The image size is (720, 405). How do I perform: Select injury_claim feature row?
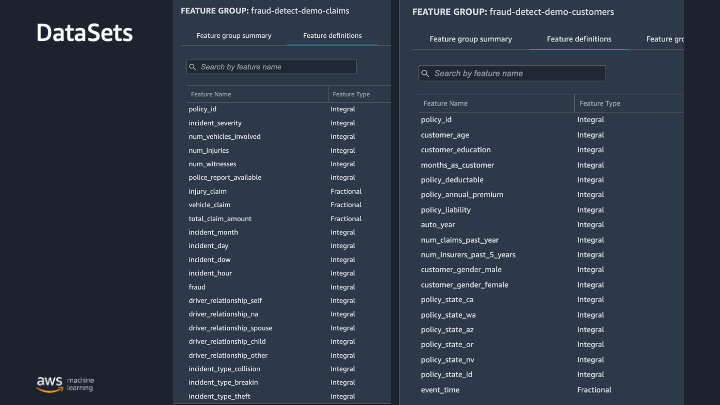pyautogui.click(x=288, y=191)
